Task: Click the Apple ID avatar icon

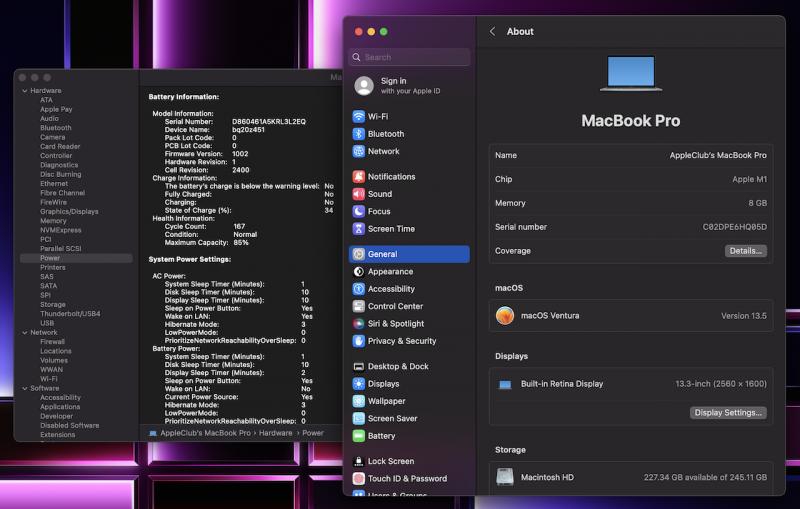Action: click(x=364, y=86)
